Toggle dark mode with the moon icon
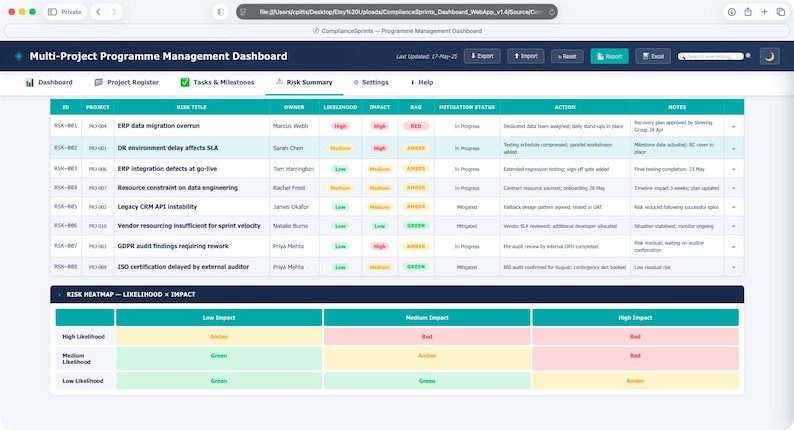Screen dimensions: 794x430 pos(769,56)
